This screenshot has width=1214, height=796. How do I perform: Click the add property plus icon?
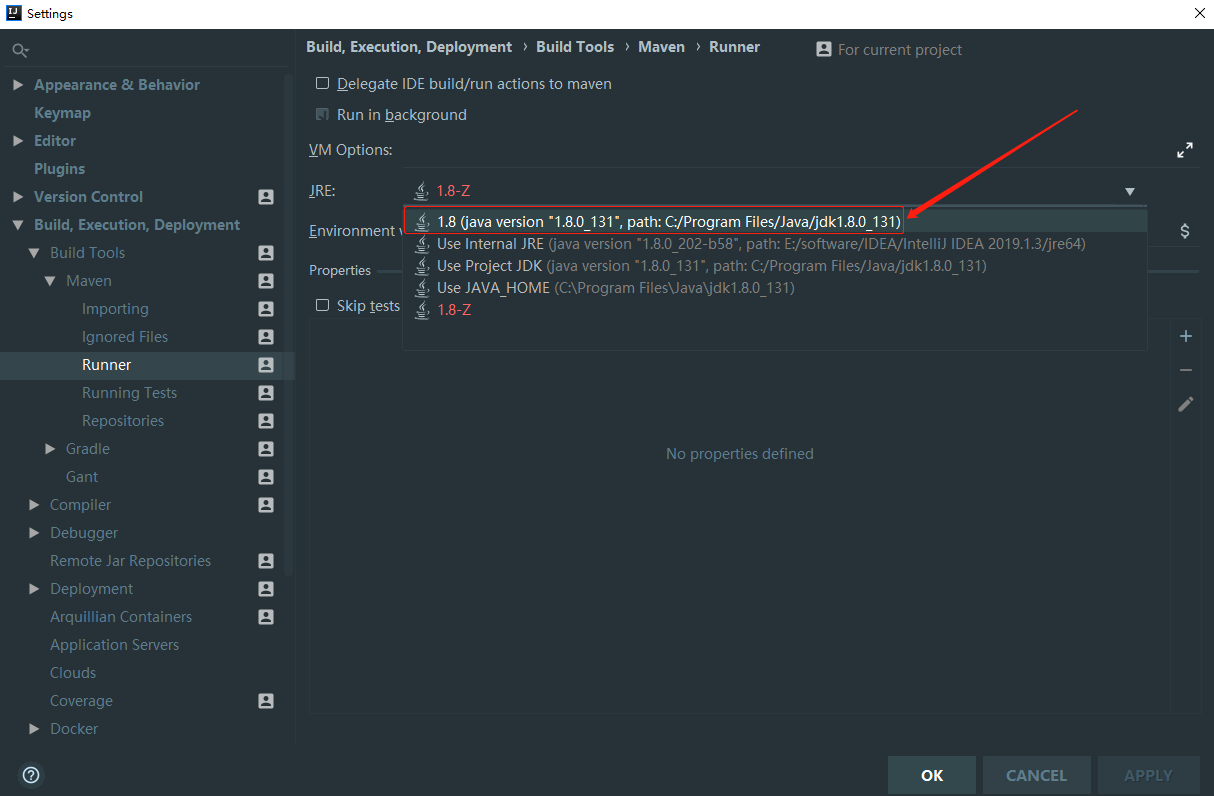pos(1186,336)
